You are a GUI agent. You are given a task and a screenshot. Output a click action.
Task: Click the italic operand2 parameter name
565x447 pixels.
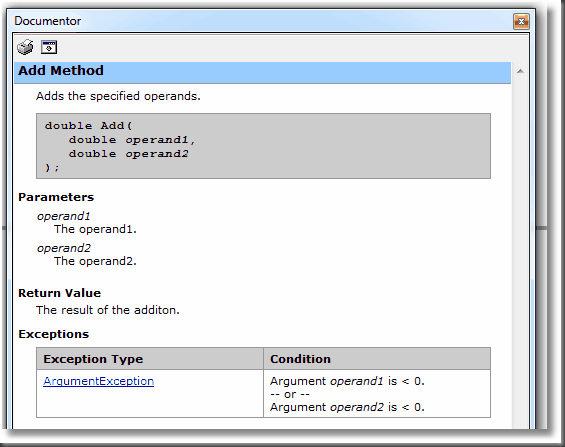pyautogui.click(x=64, y=248)
